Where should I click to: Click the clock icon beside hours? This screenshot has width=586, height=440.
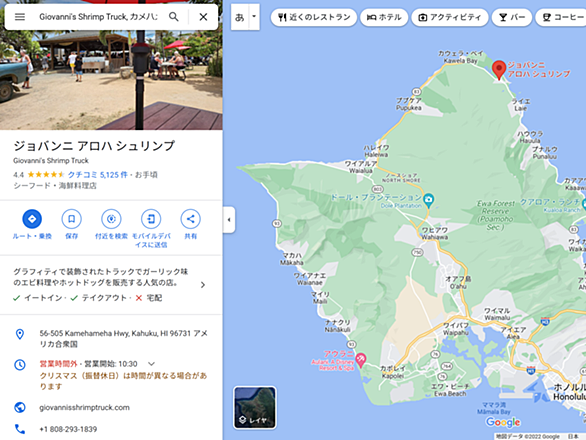pyautogui.click(x=20, y=364)
